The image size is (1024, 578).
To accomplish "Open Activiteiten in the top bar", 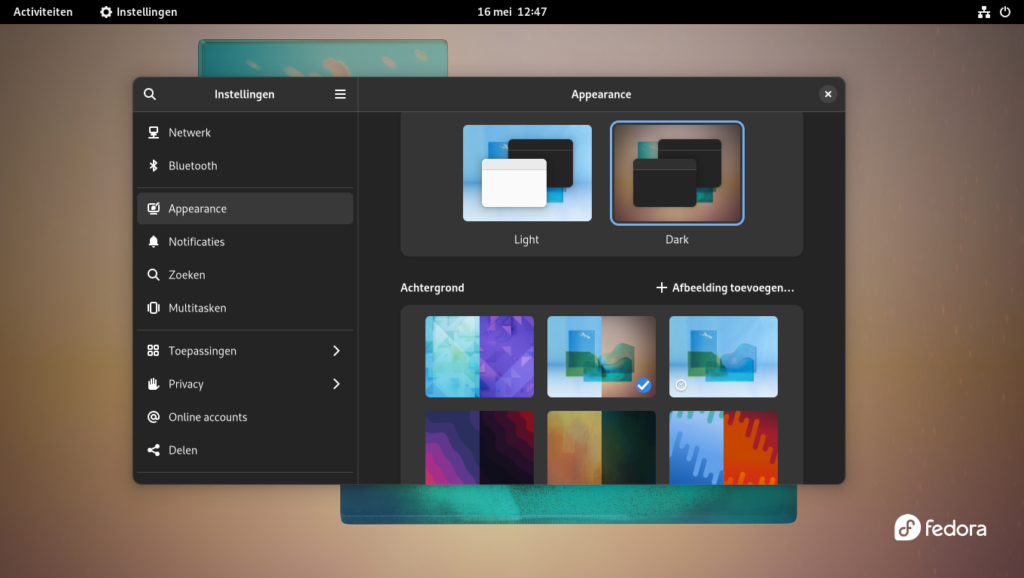I will tap(41, 12).
